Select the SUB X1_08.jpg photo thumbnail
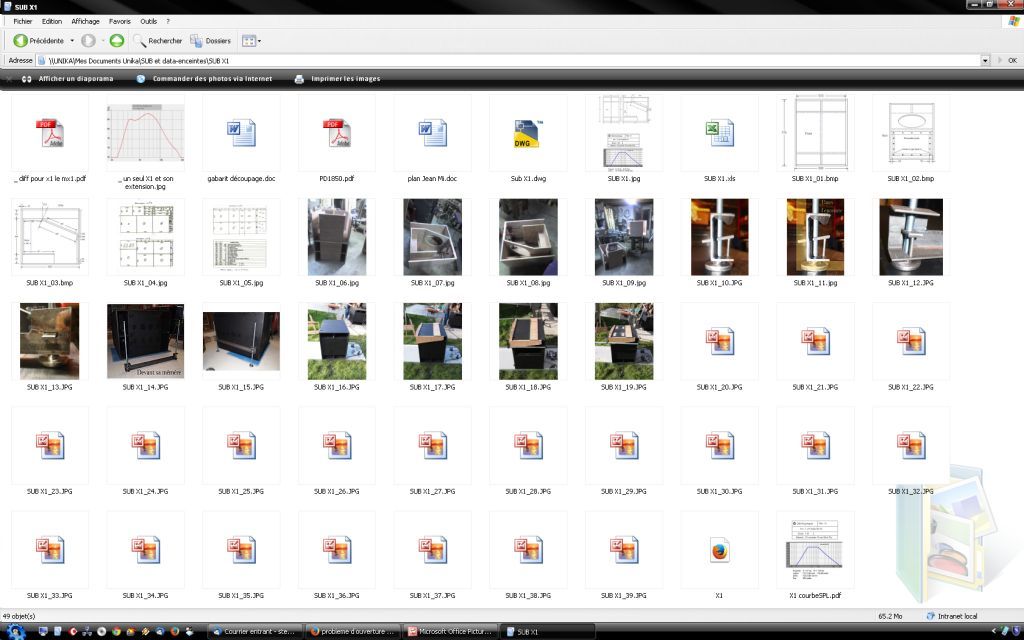 pyautogui.click(x=528, y=237)
